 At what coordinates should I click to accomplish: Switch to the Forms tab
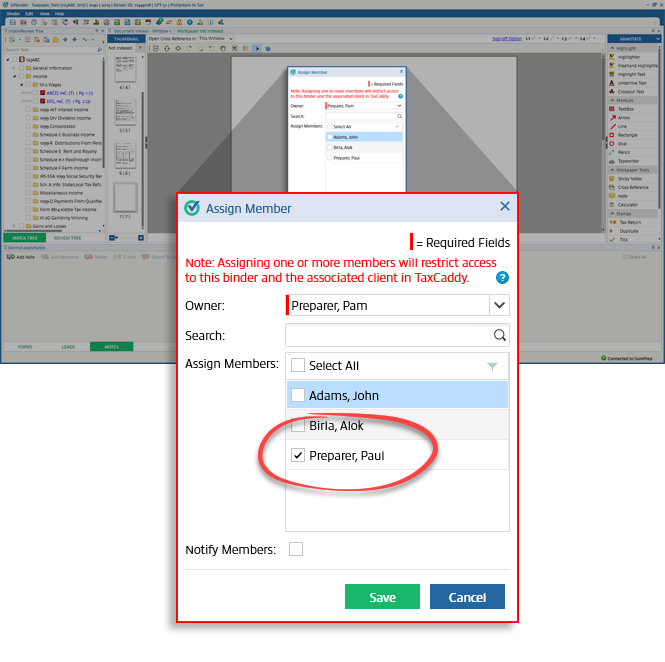(25, 347)
